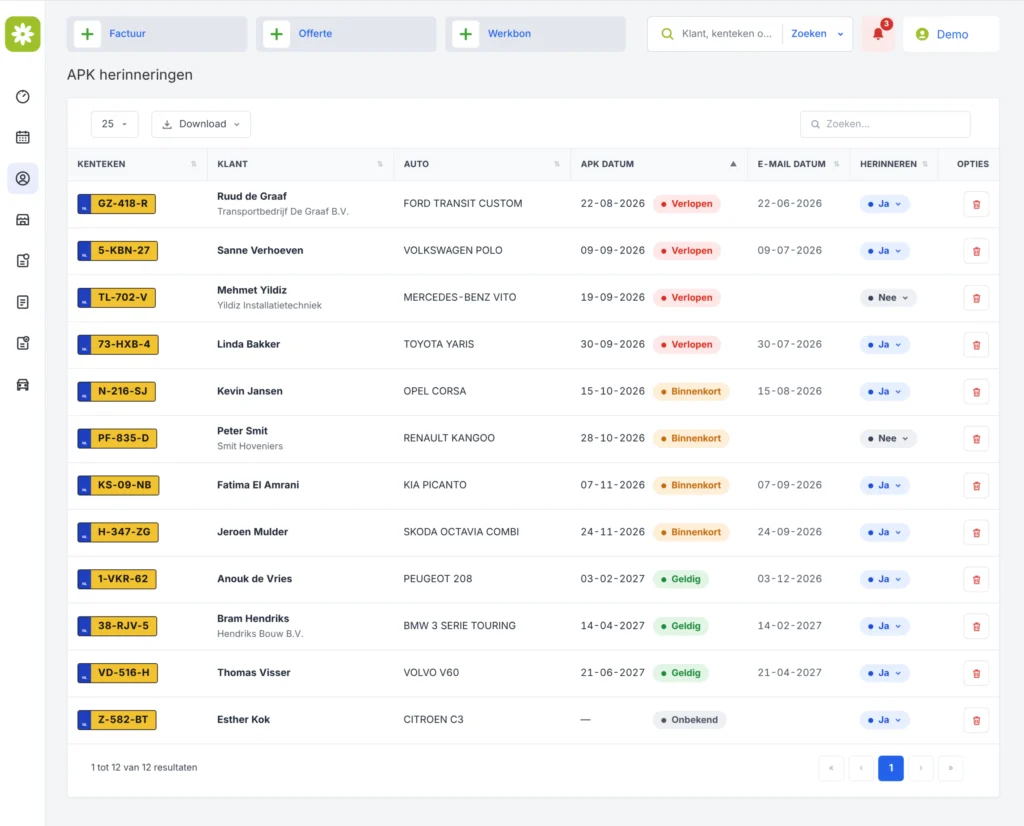Open the Nee reminder dropdown for Peter Smit
The height and width of the screenshot is (826, 1024).
(888, 438)
